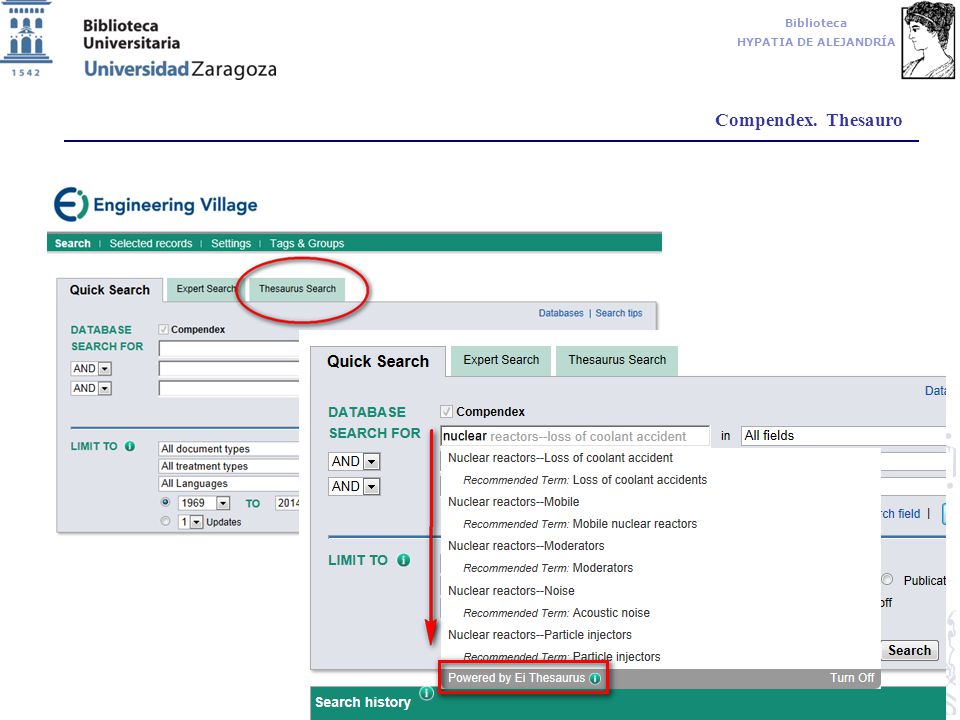Open first AND operator dropdown in front window
Viewport: 960px width, 720px height.
point(354,461)
